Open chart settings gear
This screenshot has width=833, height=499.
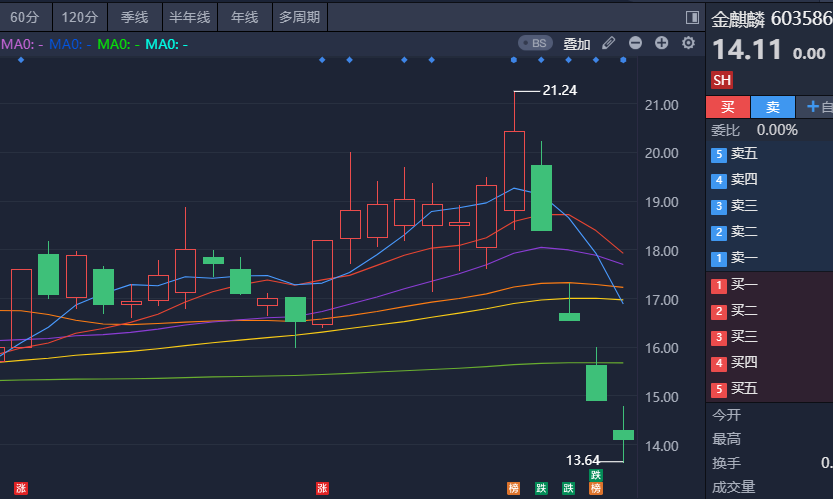pos(688,43)
